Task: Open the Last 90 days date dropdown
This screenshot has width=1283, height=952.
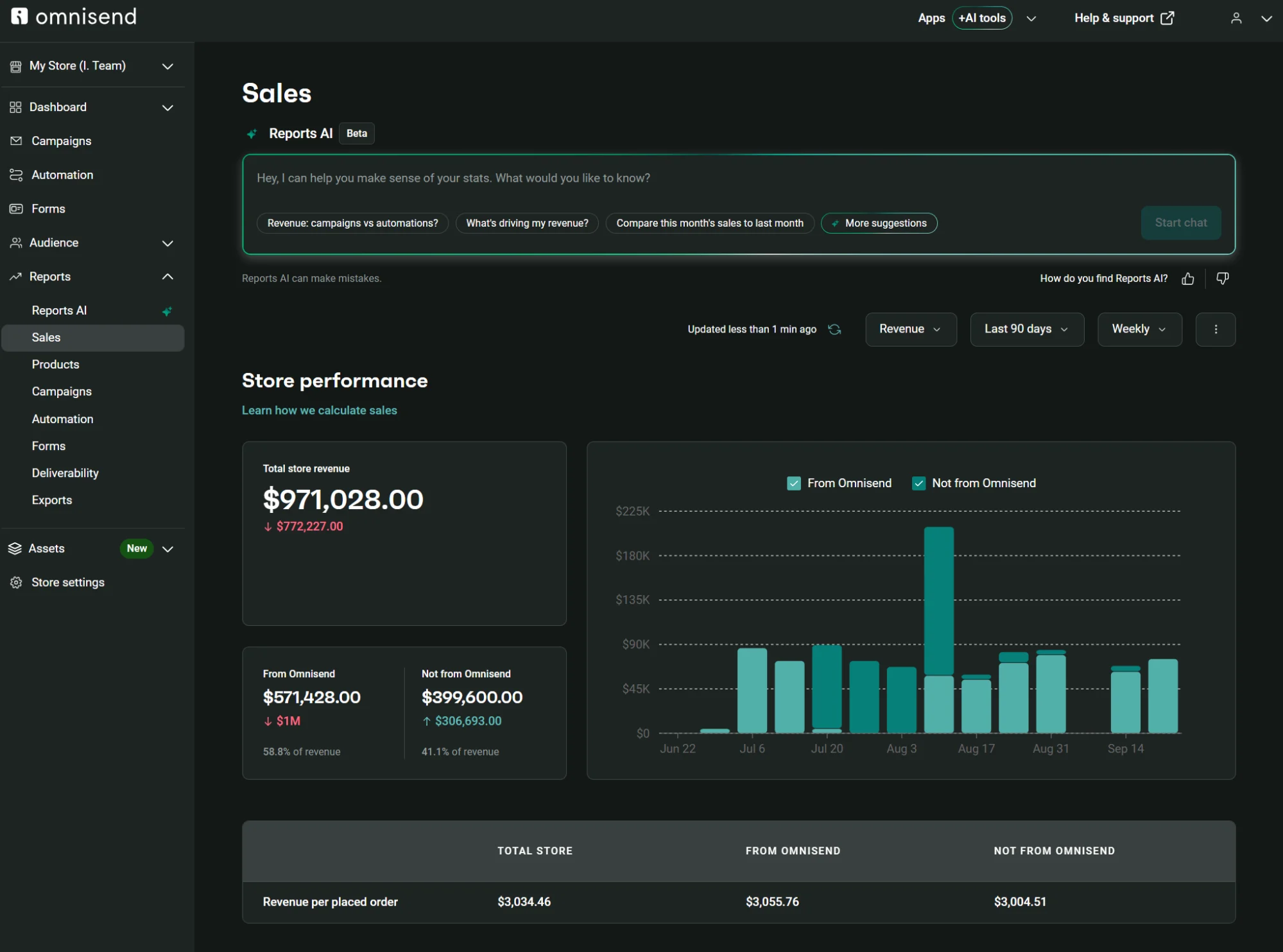Action: click(x=1027, y=329)
